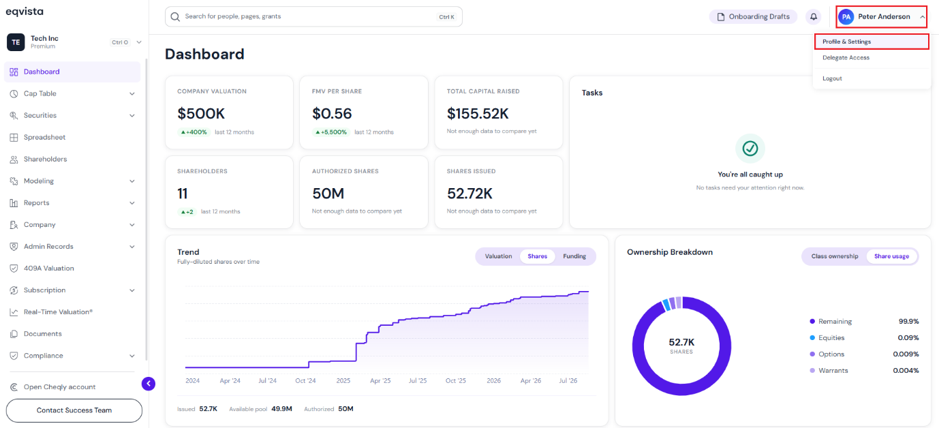This screenshot has height=428, width=939.
Task: Open Real-Time Valuation link
Action: click(58, 312)
